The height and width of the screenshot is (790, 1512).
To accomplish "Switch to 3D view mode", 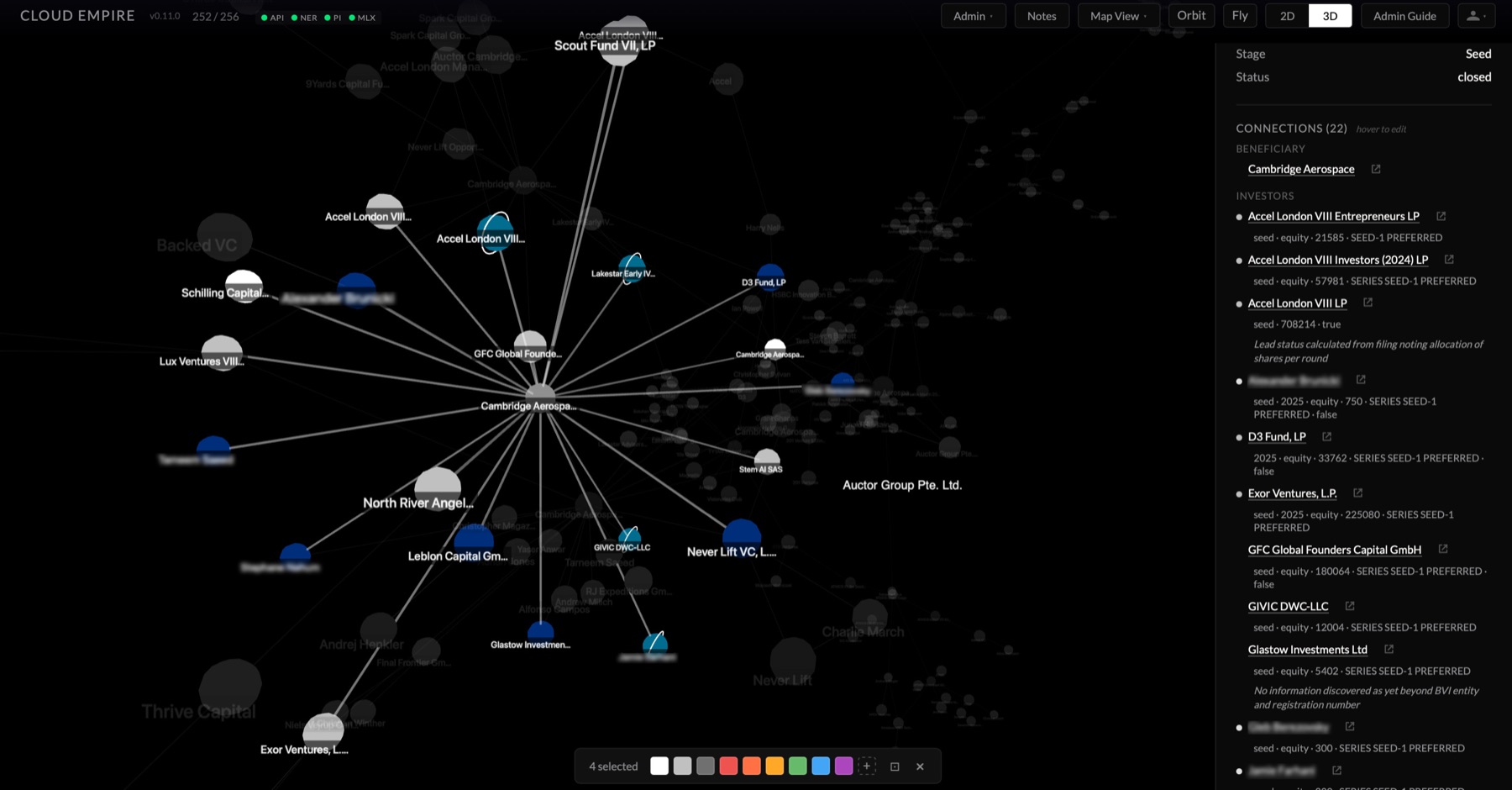I will (1330, 16).
